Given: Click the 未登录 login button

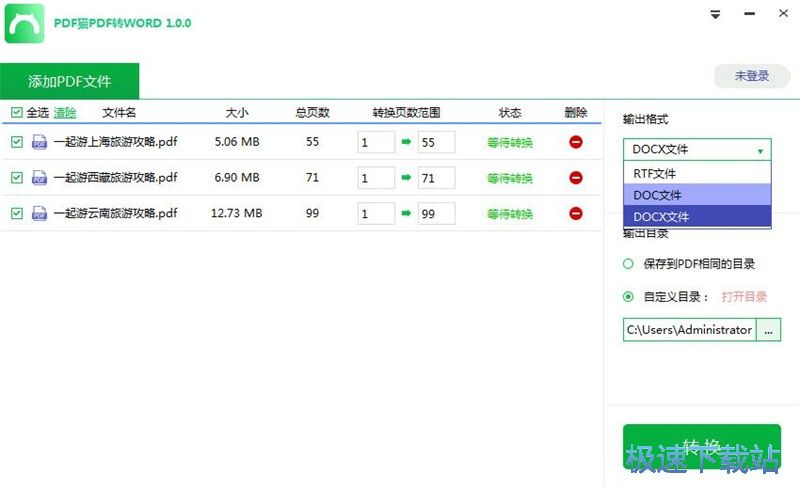Looking at the screenshot, I should 751,76.
